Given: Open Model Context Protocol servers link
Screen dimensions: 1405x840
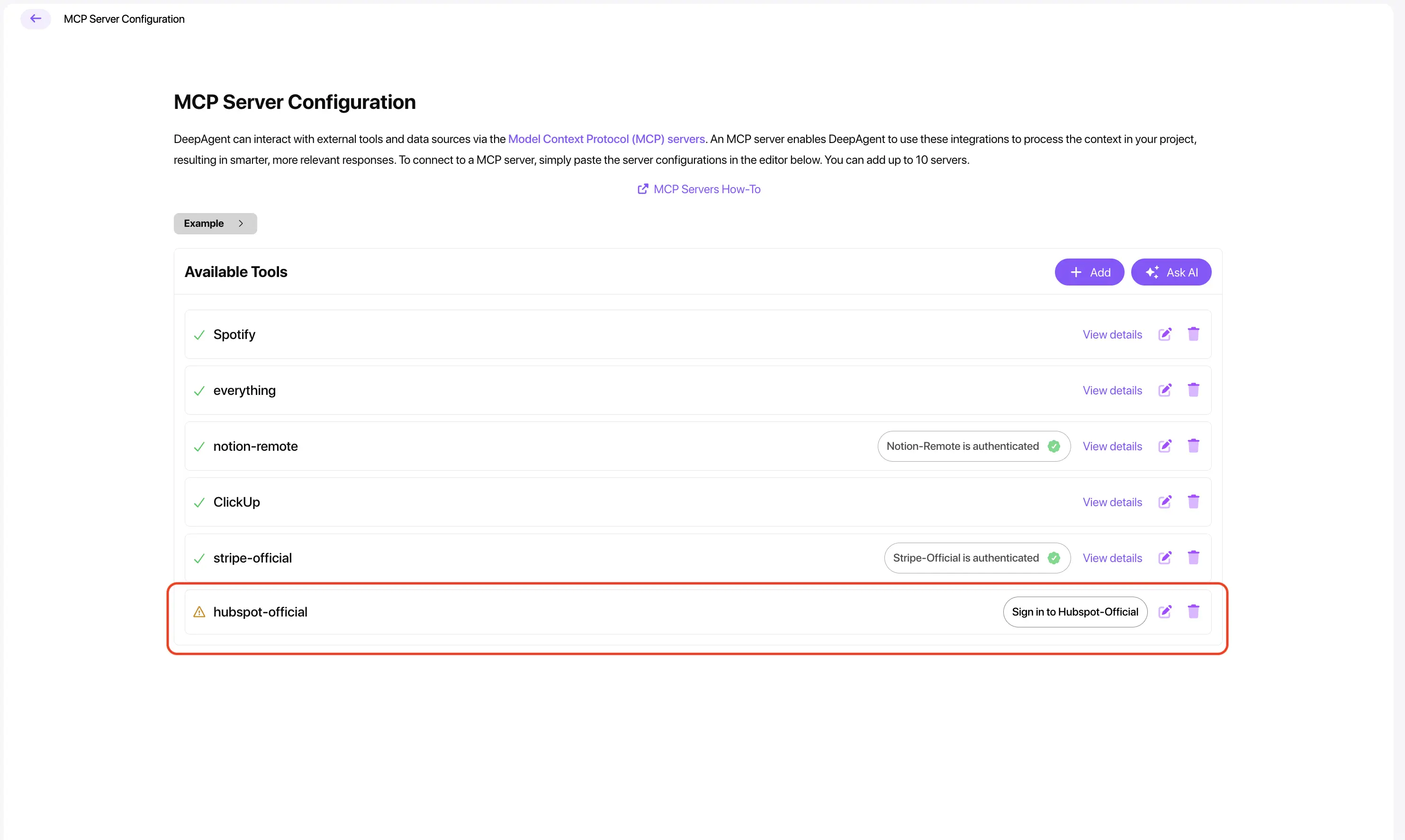Looking at the screenshot, I should tap(606, 139).
